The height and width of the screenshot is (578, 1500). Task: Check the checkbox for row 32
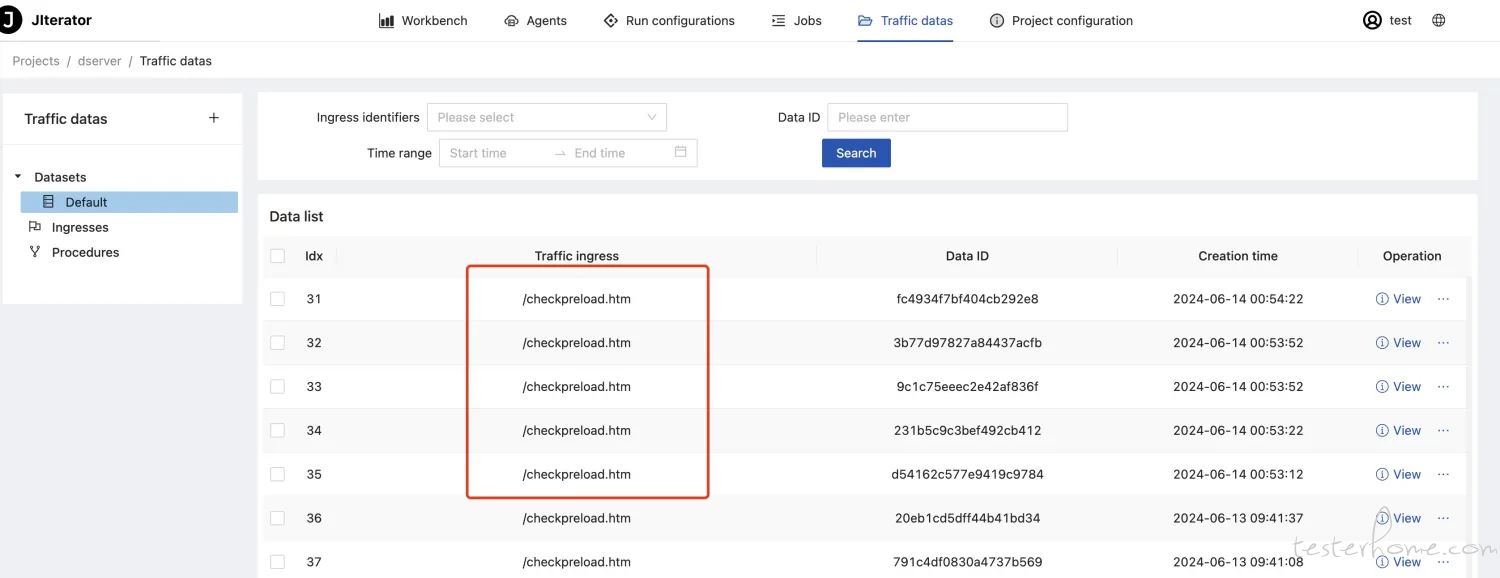pos(277,343)
